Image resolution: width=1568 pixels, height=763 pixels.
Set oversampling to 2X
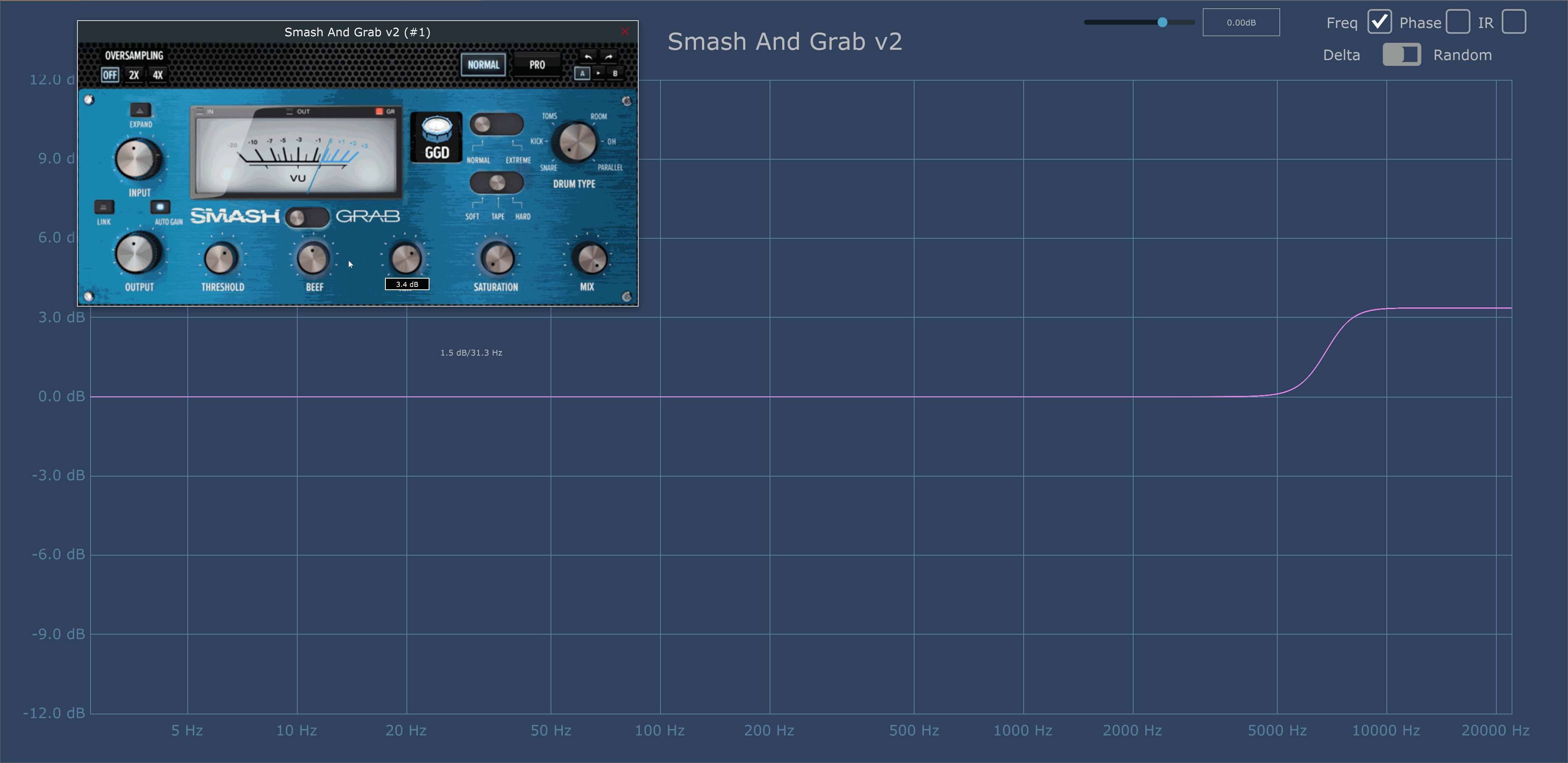coord(134,75)
